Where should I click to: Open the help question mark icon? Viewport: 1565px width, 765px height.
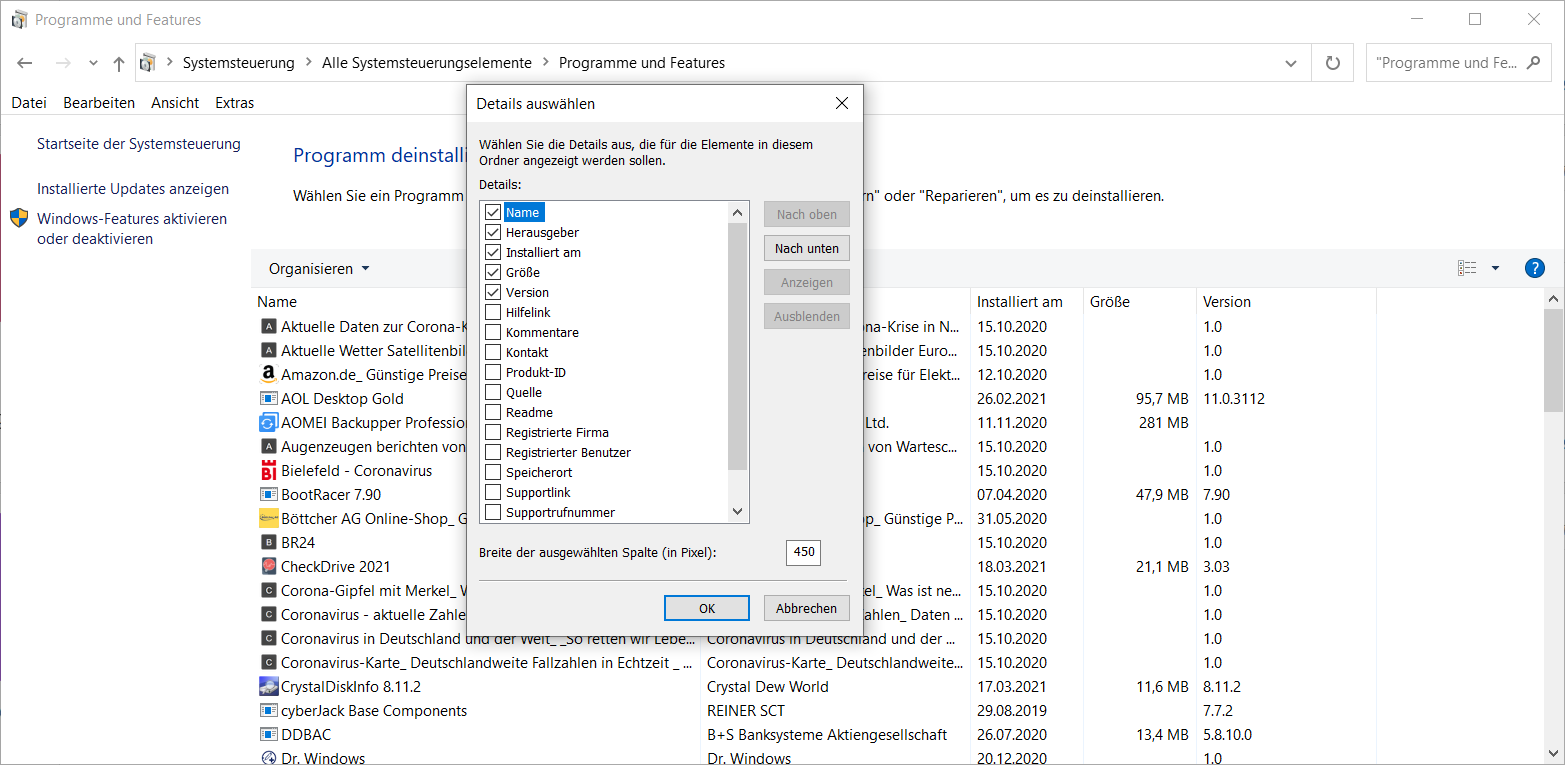[1535, 268]
